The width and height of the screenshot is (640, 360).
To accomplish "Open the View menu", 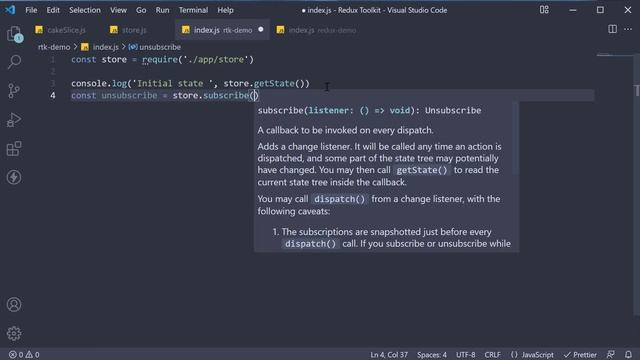I will click(x=118, y=10).
